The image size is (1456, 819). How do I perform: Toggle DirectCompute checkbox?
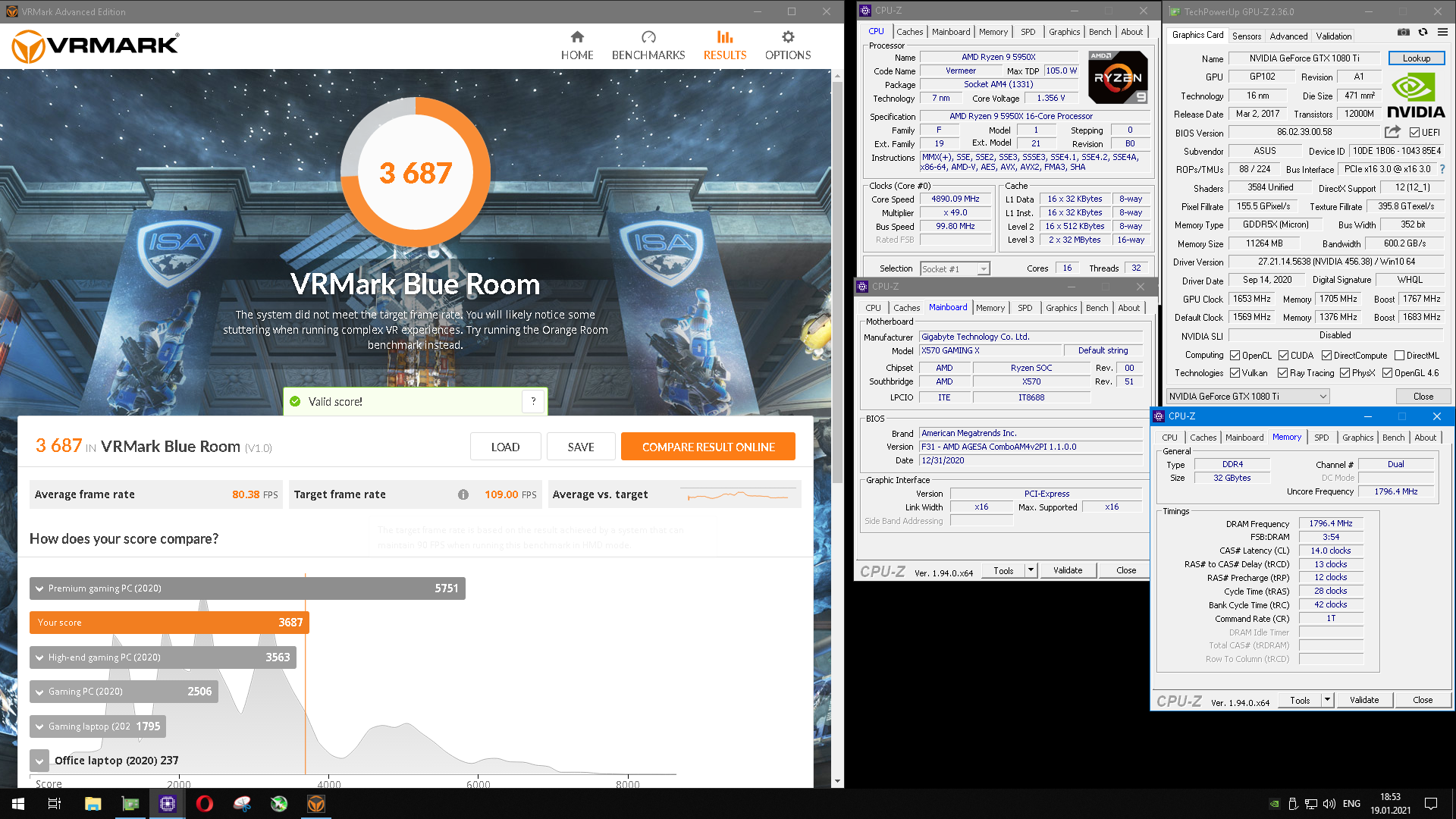click(1327, 356)
